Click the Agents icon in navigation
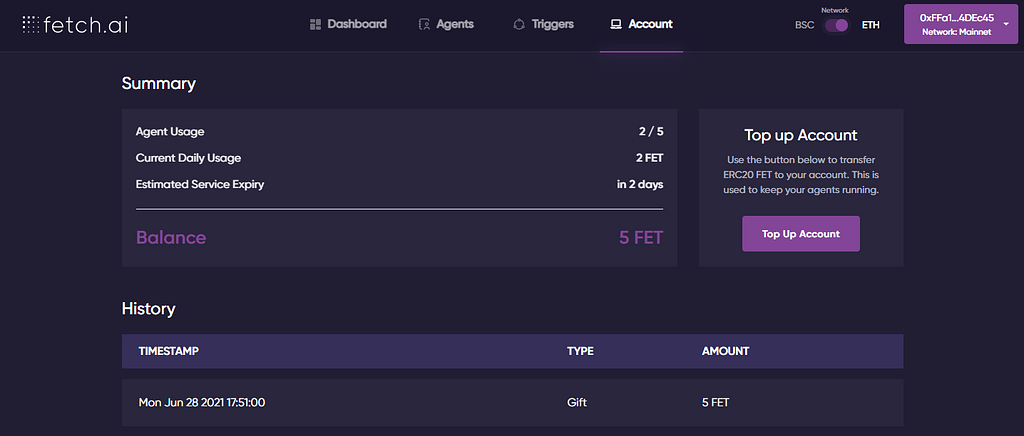The width and height of the screenshot is (1024, 436). point(424,24)
